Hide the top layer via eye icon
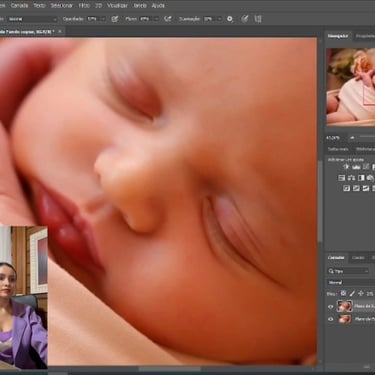Image resolution: width=375 pixels, height=375 pixels. coord(331,307)
